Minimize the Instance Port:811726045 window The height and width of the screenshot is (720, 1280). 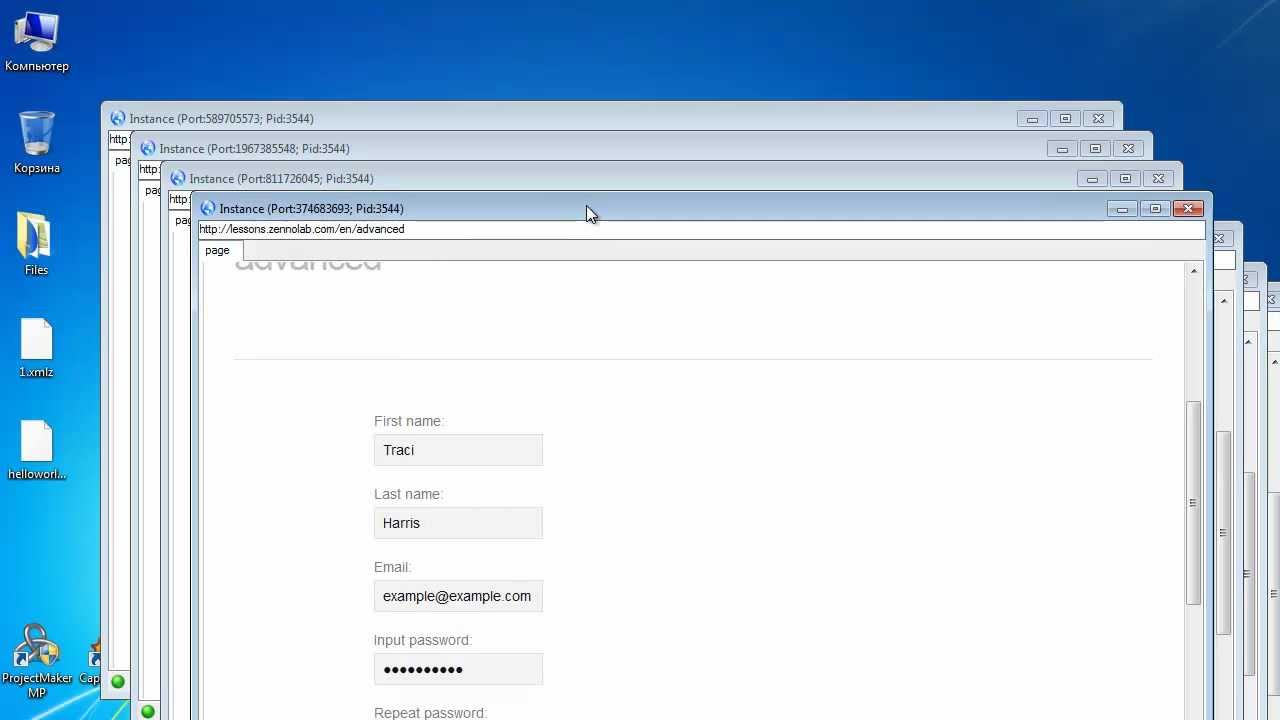[1092, 179]
